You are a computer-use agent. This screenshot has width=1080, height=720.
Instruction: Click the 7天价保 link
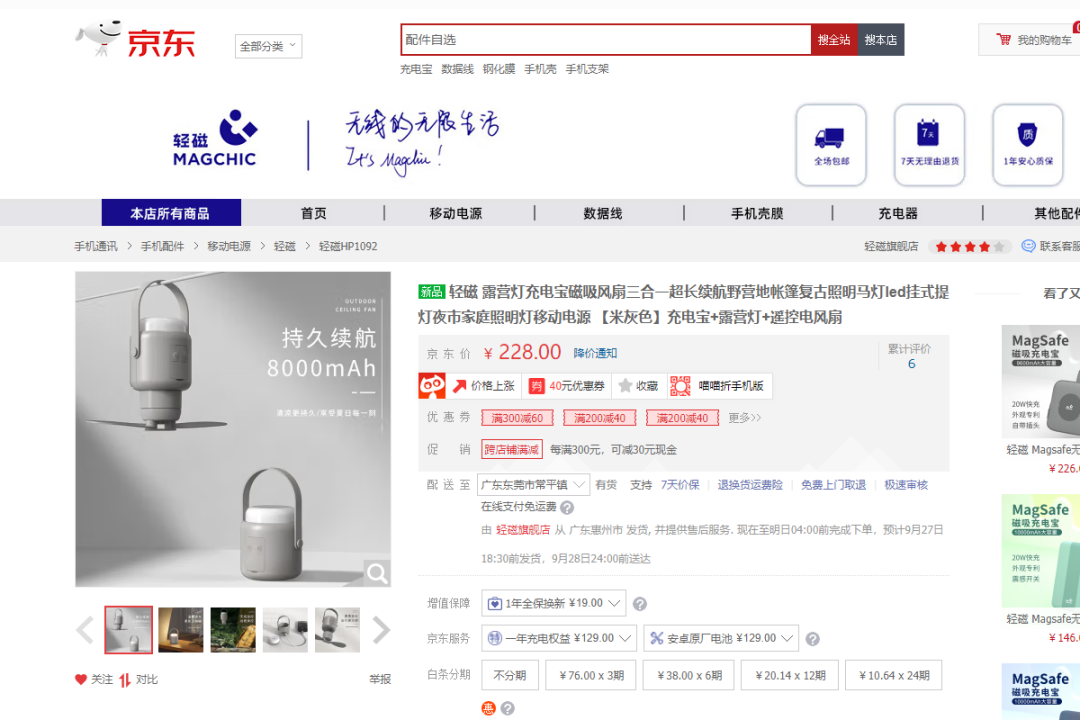[680, 485]
